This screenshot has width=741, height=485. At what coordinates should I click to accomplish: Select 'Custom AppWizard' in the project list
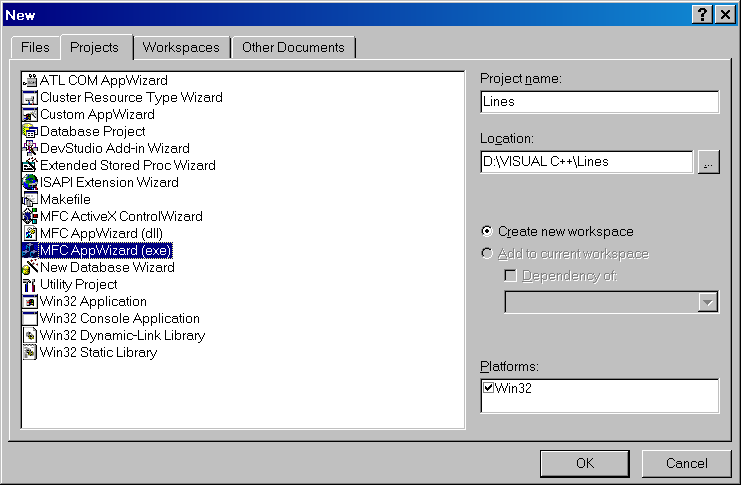click(97, 114)
